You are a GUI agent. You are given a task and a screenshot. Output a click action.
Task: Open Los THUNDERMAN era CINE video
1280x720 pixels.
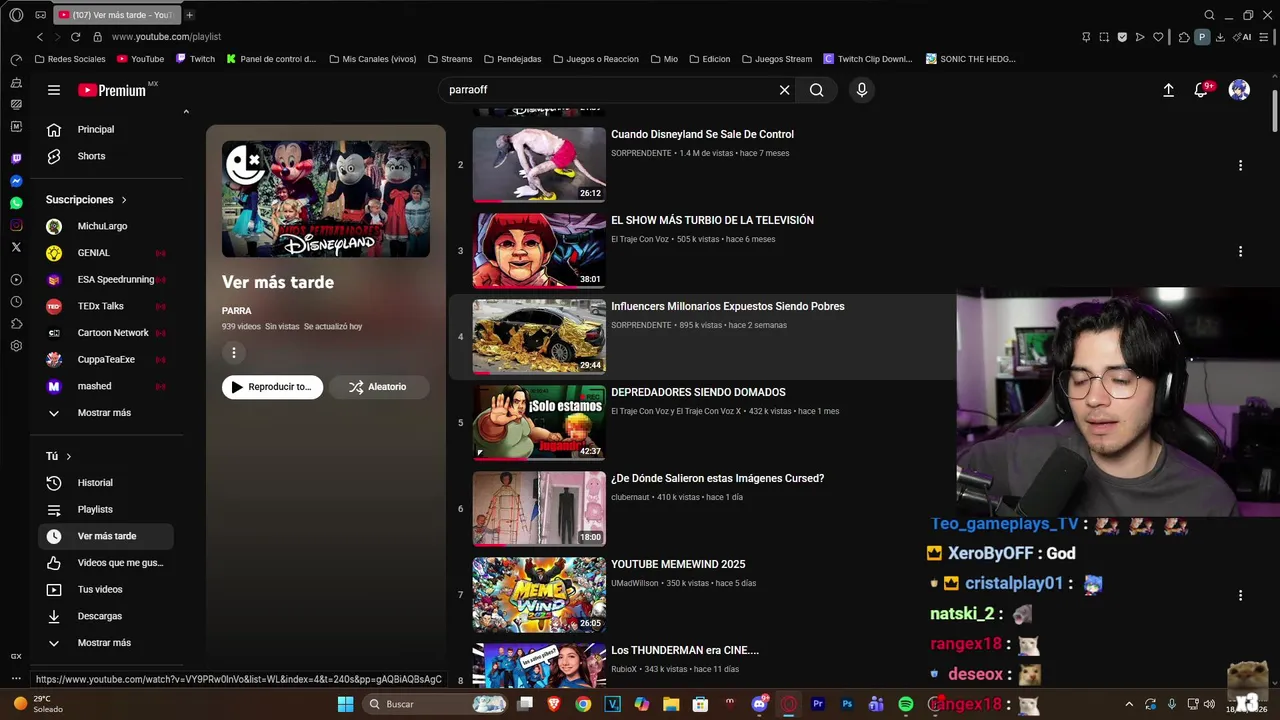click(x=685, y=650)
